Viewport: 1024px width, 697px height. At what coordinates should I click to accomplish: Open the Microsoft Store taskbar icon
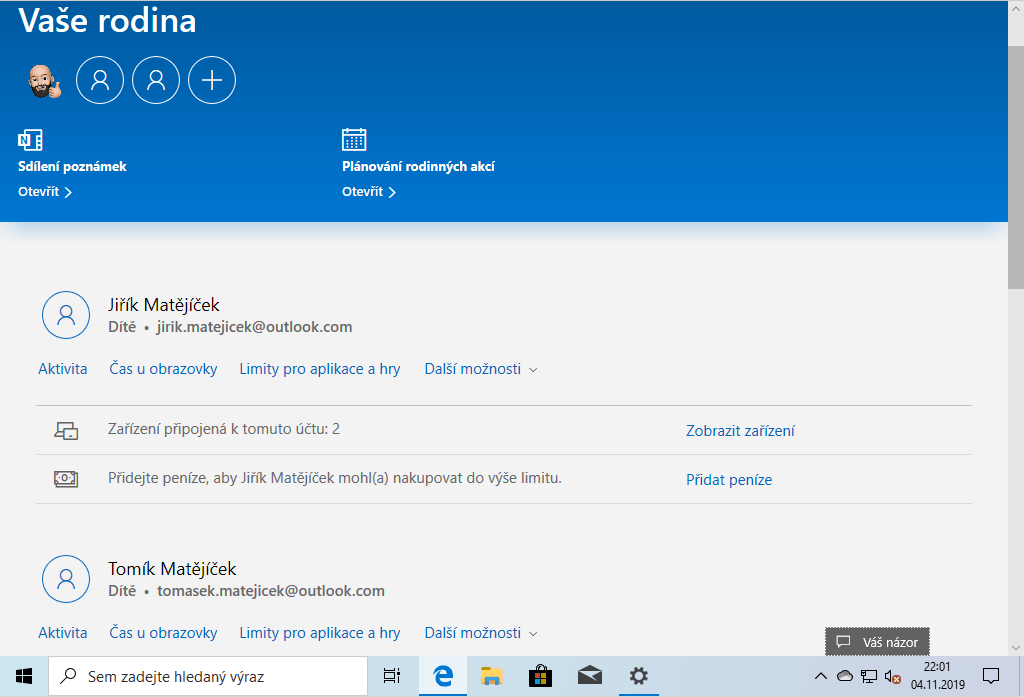(x=540, y=677)
